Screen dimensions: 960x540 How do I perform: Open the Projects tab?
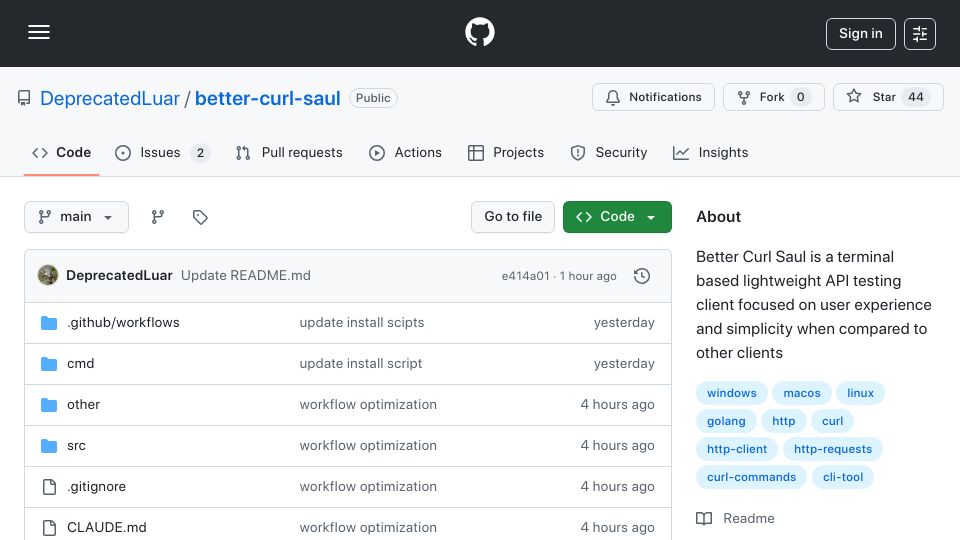tap(506, 152)
